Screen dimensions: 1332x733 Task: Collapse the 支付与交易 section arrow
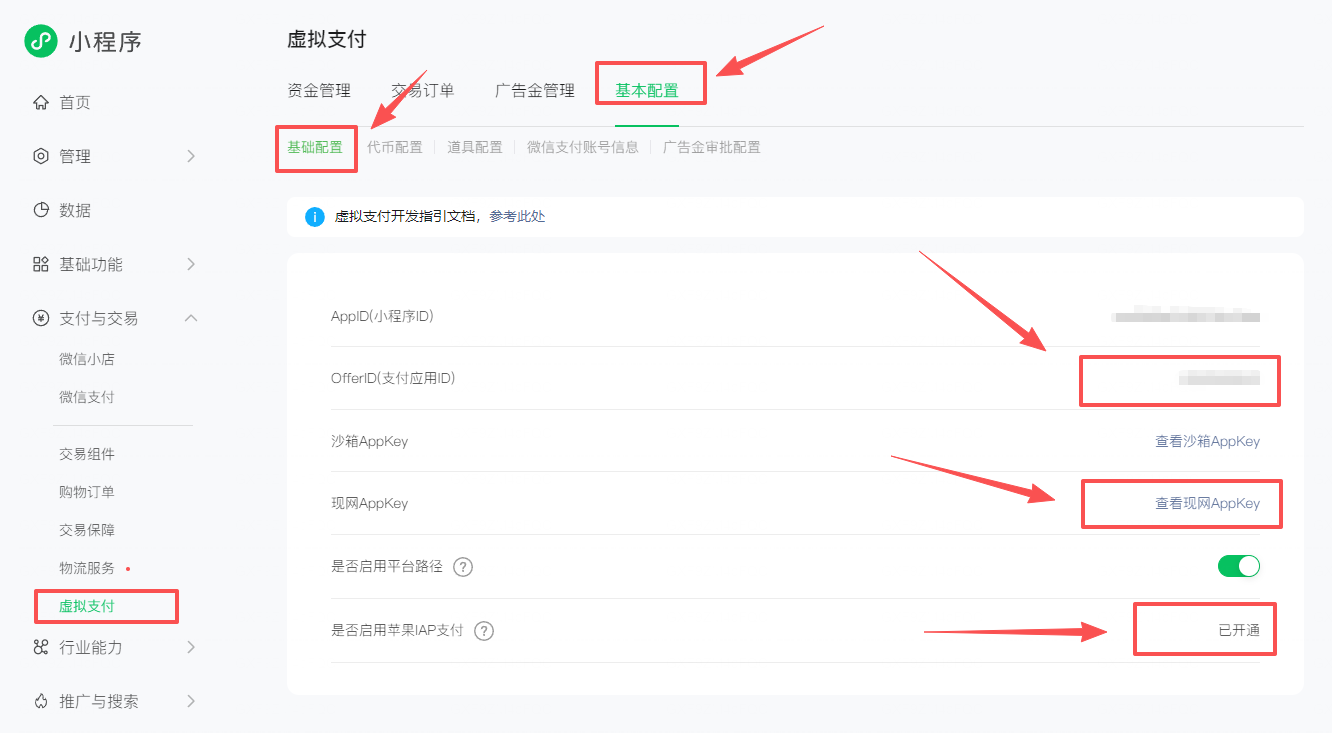191,318
